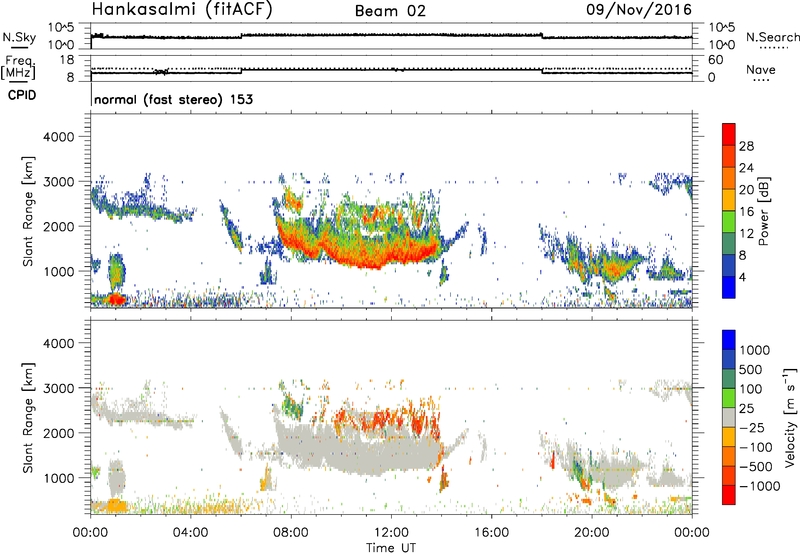This screenshot has width=800, height=554.
Task: Click the blue top of Velocity colorbar
Action: pyautogui.click(x=729, y=340)
